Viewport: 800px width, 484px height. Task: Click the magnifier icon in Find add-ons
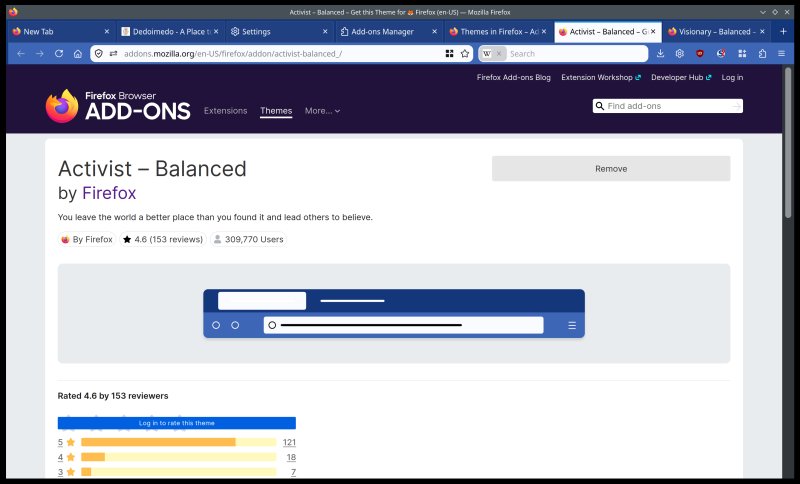point(599,106)
